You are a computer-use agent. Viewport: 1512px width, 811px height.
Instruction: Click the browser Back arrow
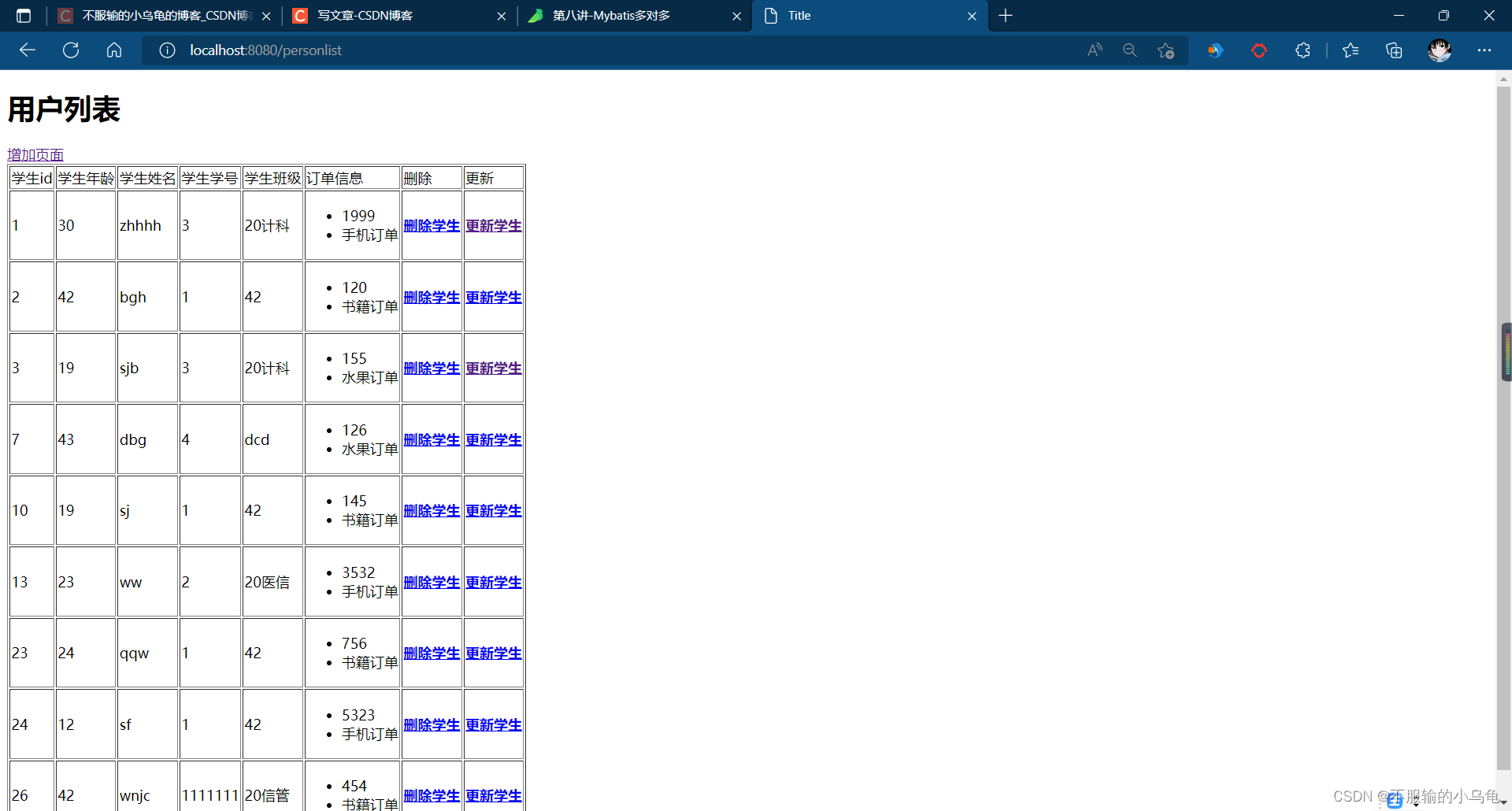click(28, 50)
